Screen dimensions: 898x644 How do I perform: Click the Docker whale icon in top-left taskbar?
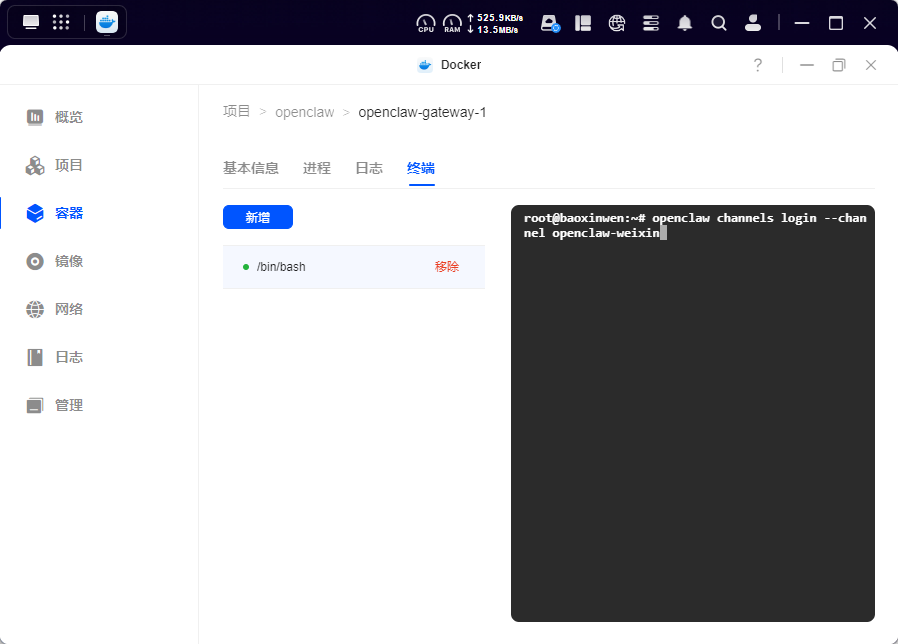tap(106, 22)
